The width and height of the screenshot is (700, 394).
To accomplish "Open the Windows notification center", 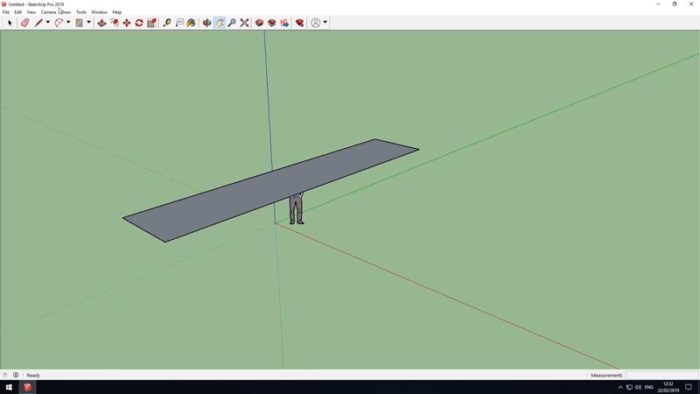I will [x=688, y=387].
